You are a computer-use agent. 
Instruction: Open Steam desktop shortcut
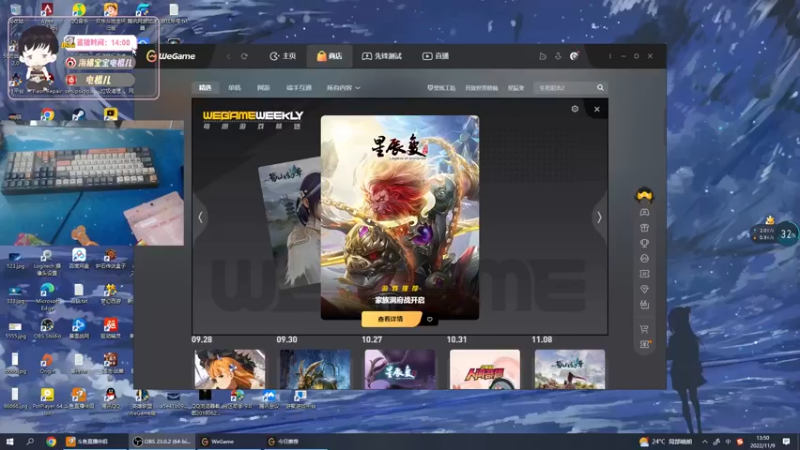[78, 115]
